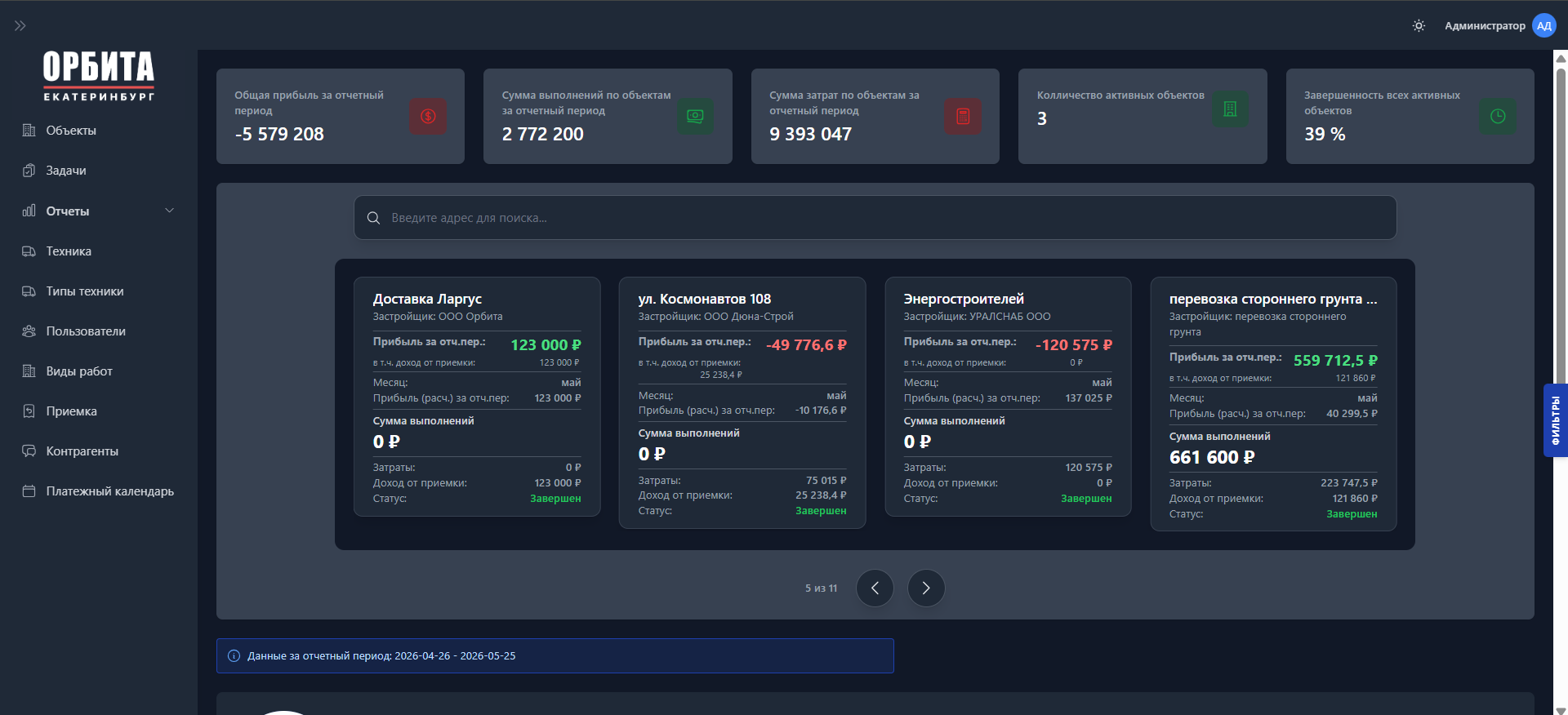The height and width of the screenshot is (715, 1568).
Task: Click total value 2 772 200
Action: pos(543,134)
